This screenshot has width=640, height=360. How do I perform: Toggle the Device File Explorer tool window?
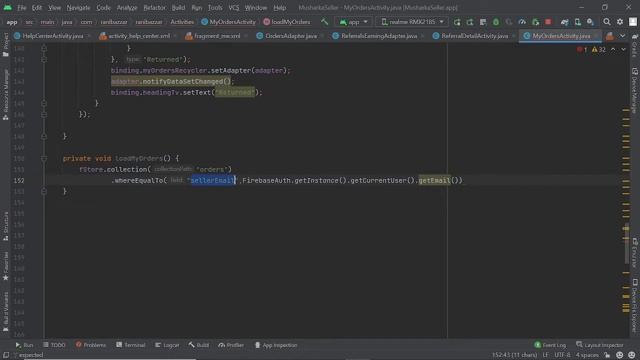click(635, 306)
